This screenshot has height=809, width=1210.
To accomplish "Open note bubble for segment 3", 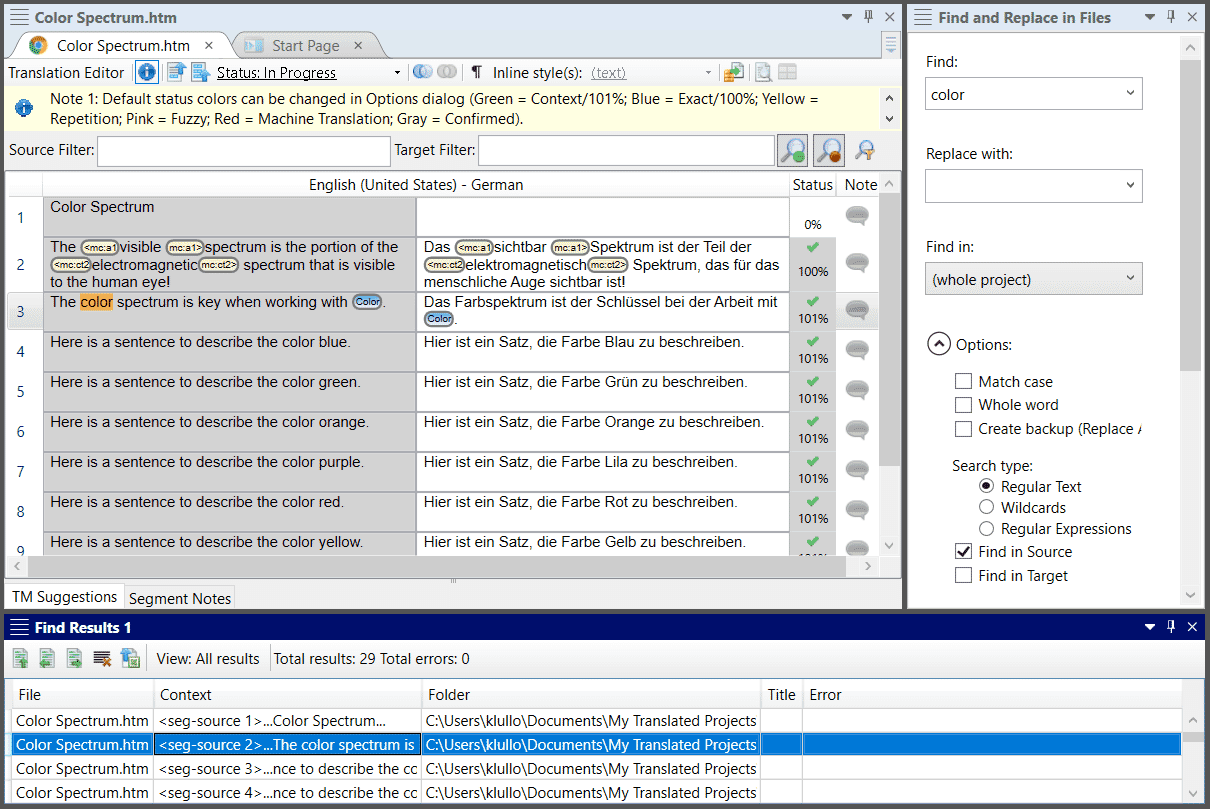I will 857,310.
